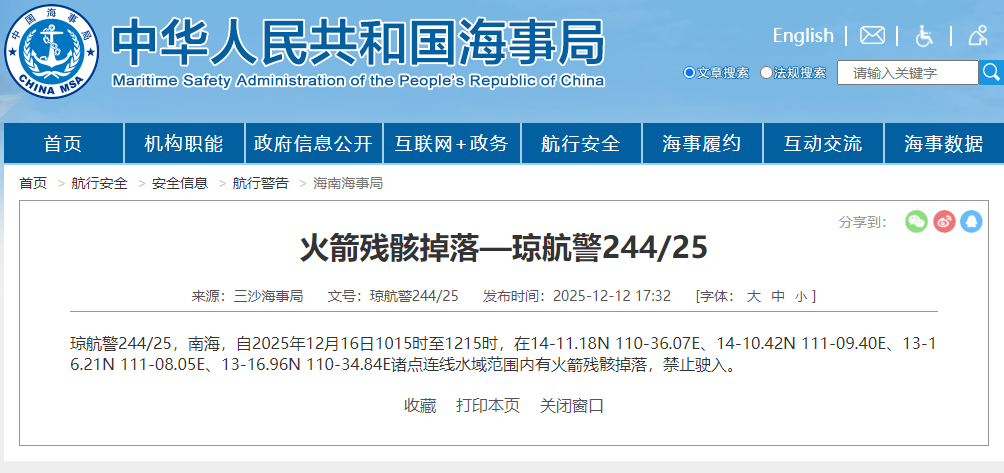Open the 机构职能 navigation menu

pos(184,144)
